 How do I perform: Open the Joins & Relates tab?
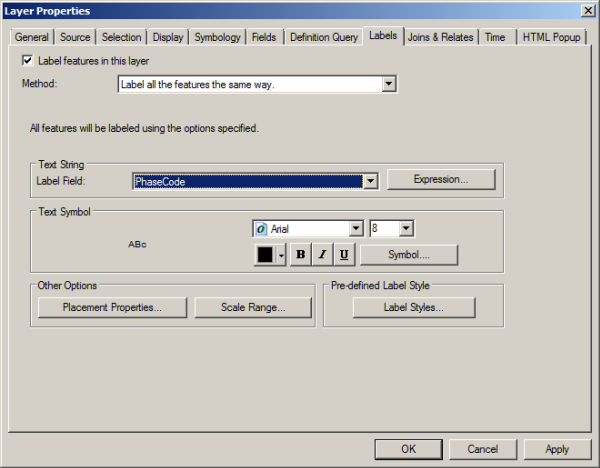coord(441,37)
